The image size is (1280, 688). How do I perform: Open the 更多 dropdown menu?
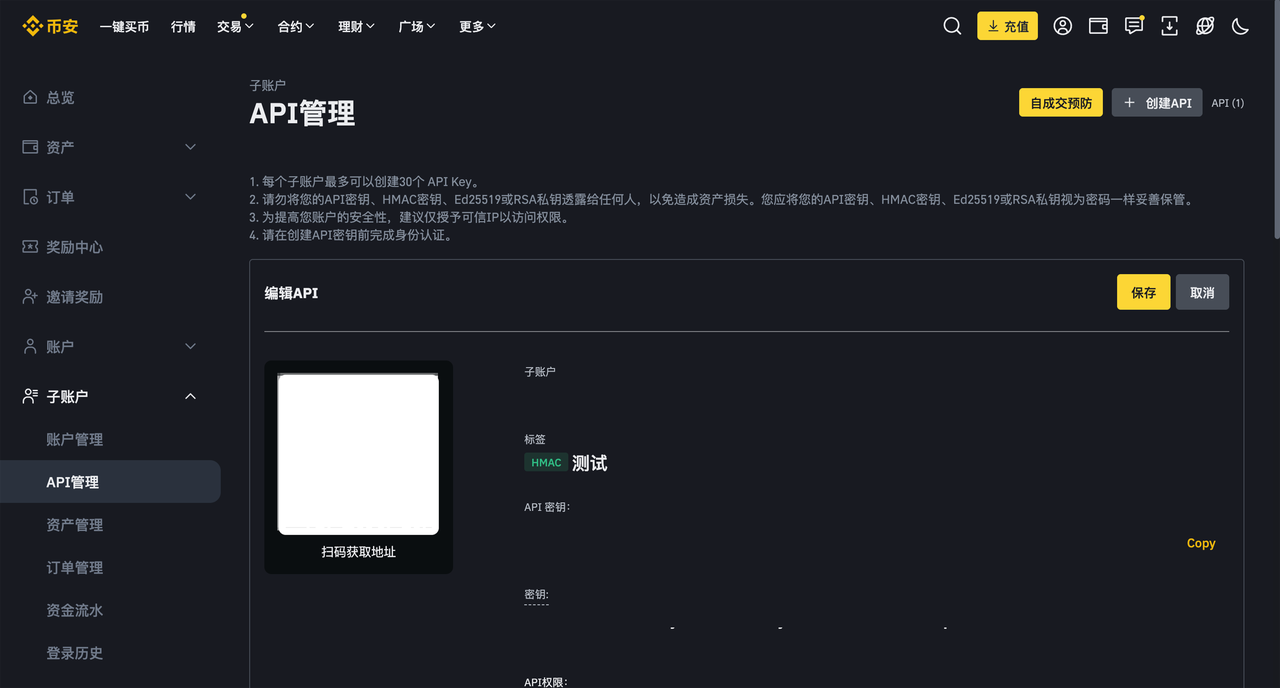point(477,26)
